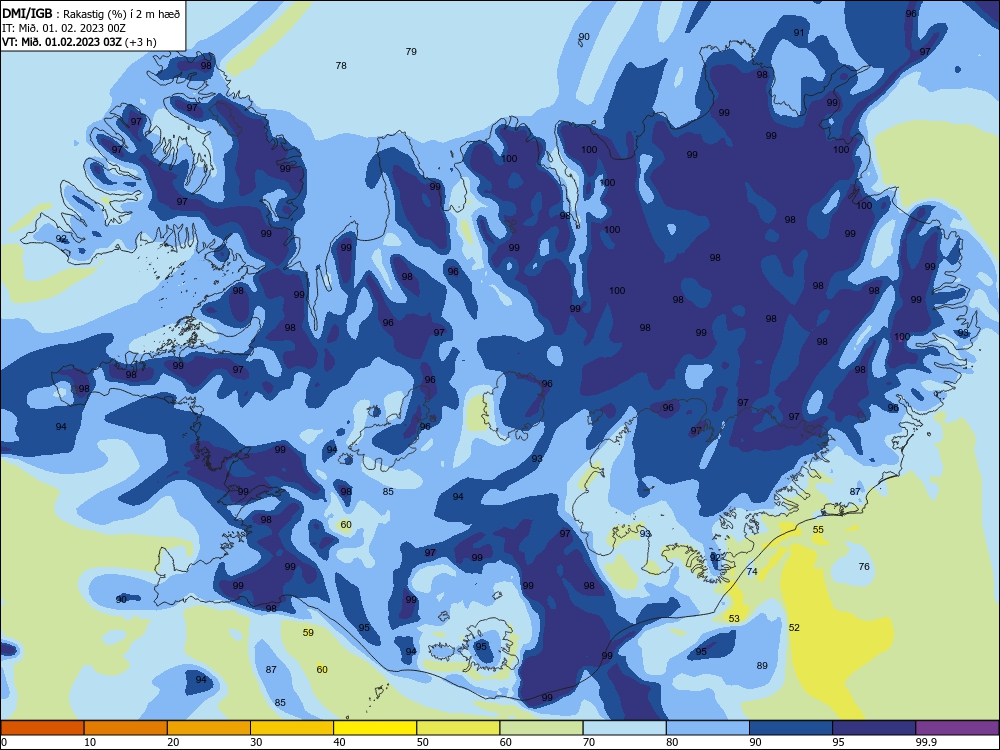Click the pale yellow 50–60 legend swatch
Viewport: 1000px width, 750px height.
point(458,728)
